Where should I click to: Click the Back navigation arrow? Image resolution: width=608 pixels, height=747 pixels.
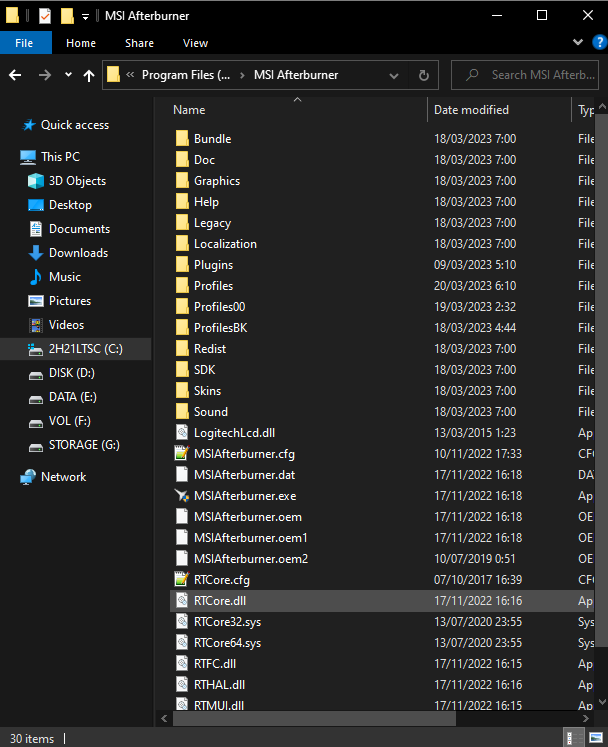click(x=15, y=75)
